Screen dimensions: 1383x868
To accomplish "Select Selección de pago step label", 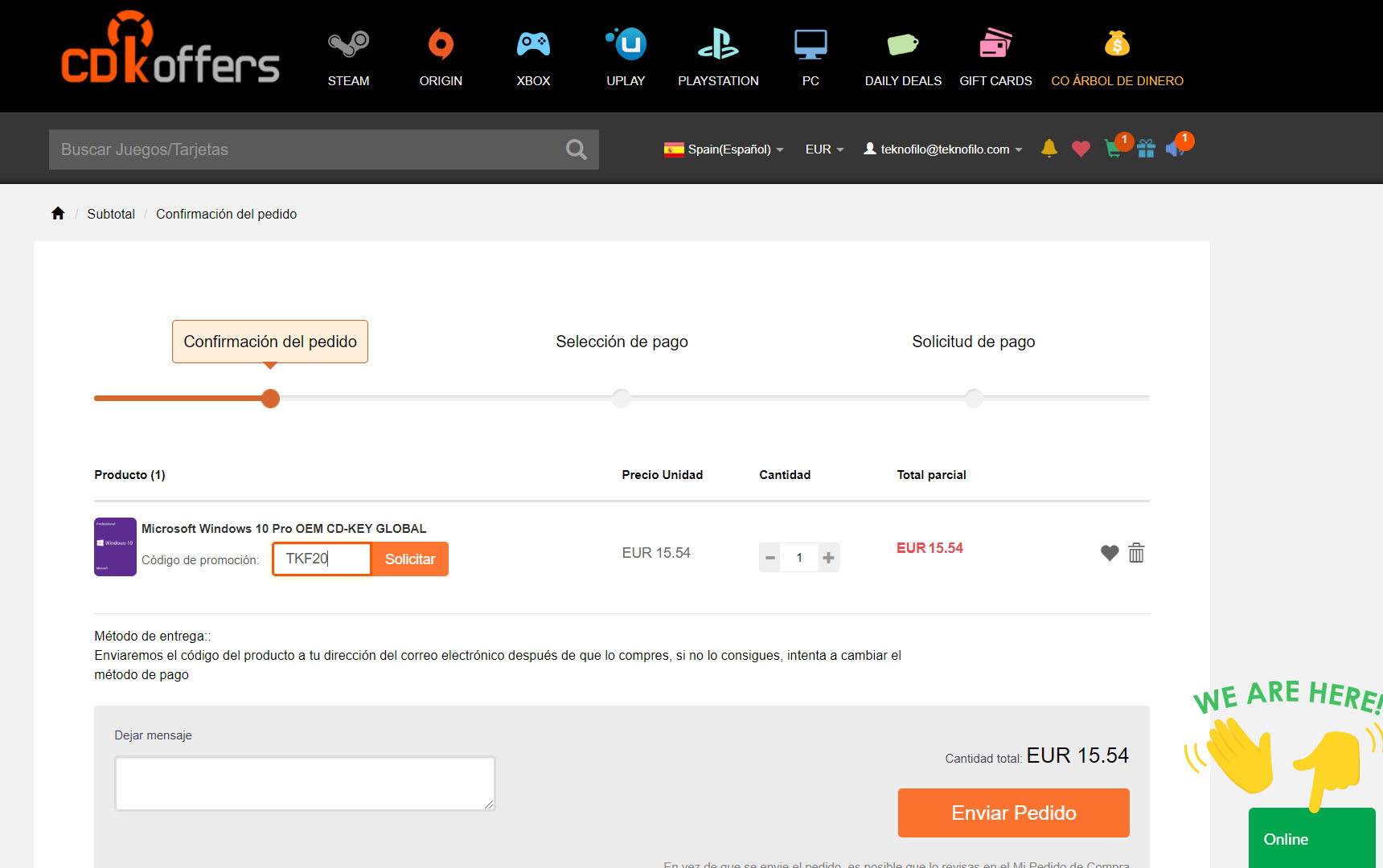I will pos(622,342).
